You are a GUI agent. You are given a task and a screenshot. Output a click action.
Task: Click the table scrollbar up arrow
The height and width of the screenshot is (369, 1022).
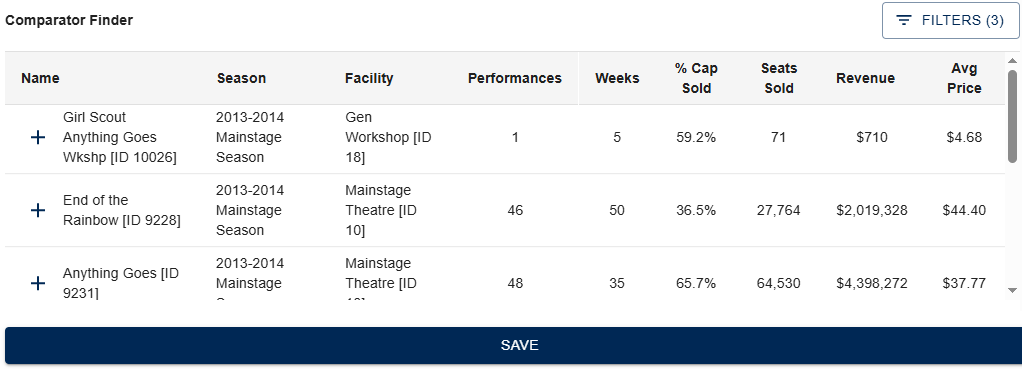(x=1012, y=61)
